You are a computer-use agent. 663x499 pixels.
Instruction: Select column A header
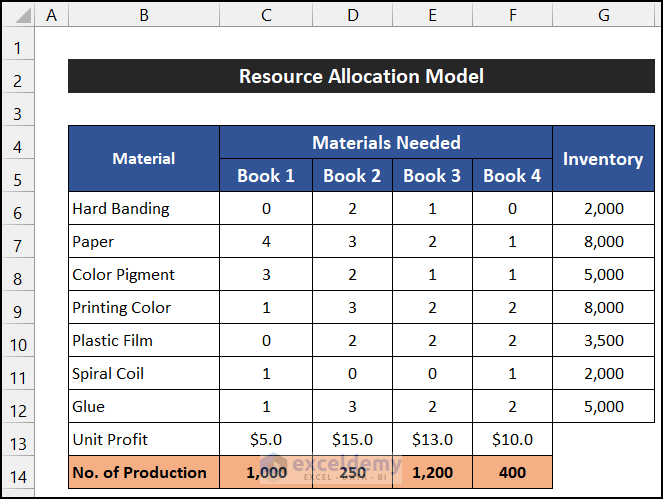[x=52, y=15]
